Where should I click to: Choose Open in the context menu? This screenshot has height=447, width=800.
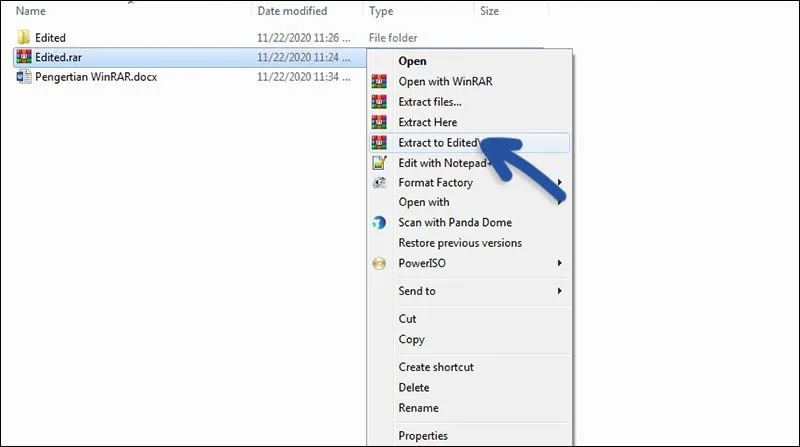click(469, 61)
